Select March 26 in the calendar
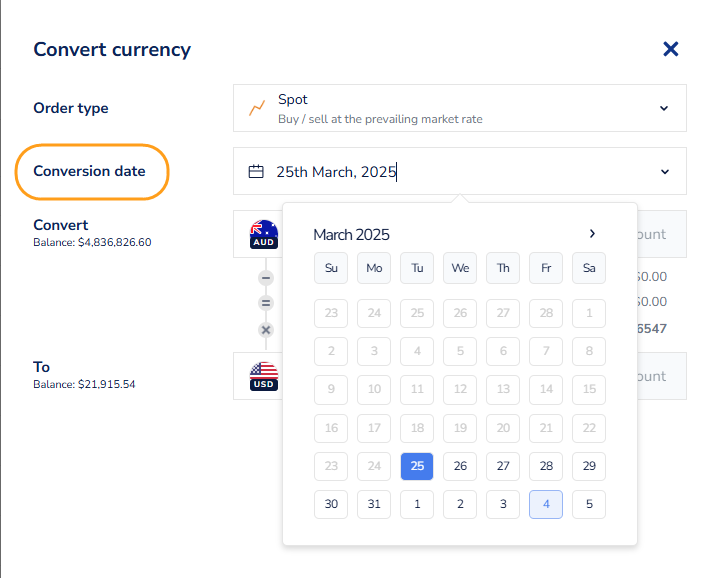Image resolution: width=716 pixels, height=578 pixels. [x=460, y=466]
